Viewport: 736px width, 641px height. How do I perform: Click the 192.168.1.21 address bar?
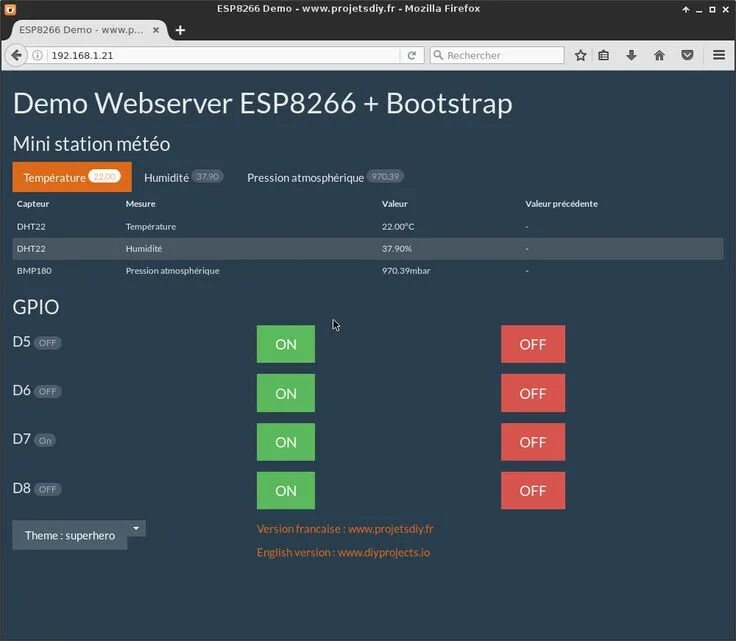(224, 55)
